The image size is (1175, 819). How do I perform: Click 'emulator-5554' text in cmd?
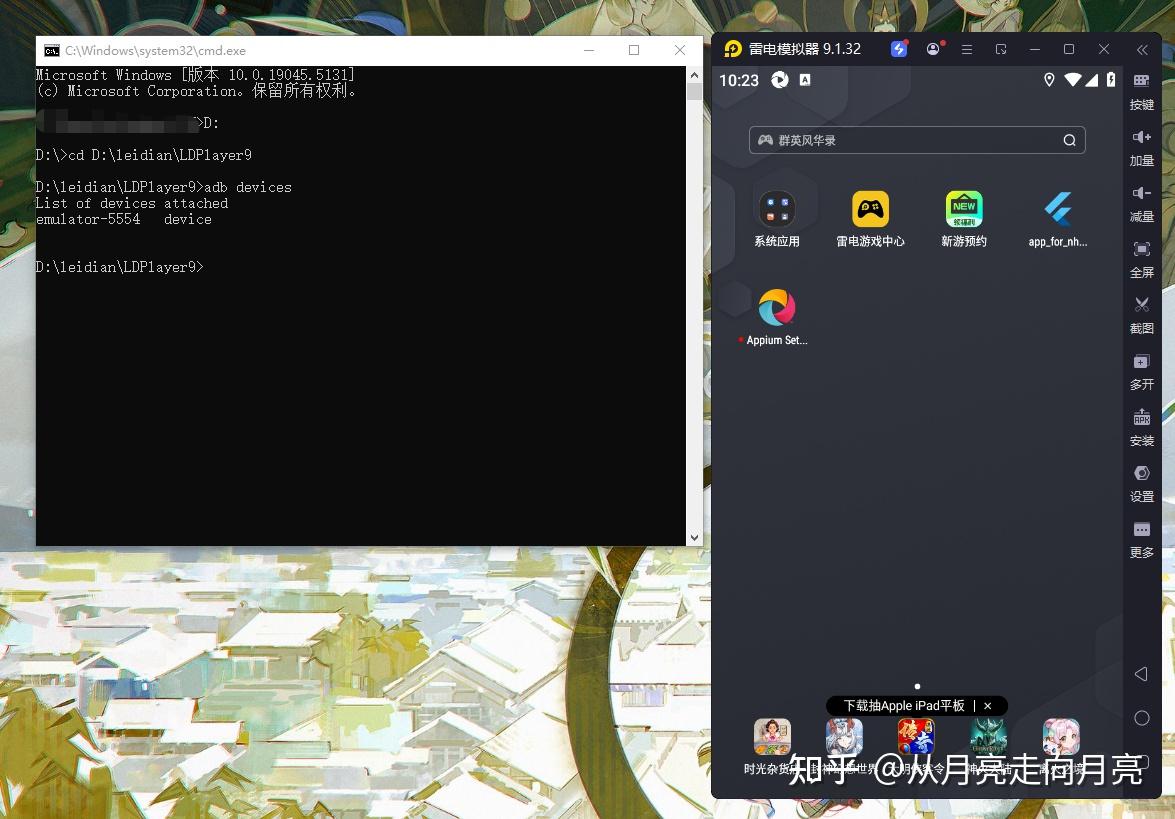click(x=88, y=220)
